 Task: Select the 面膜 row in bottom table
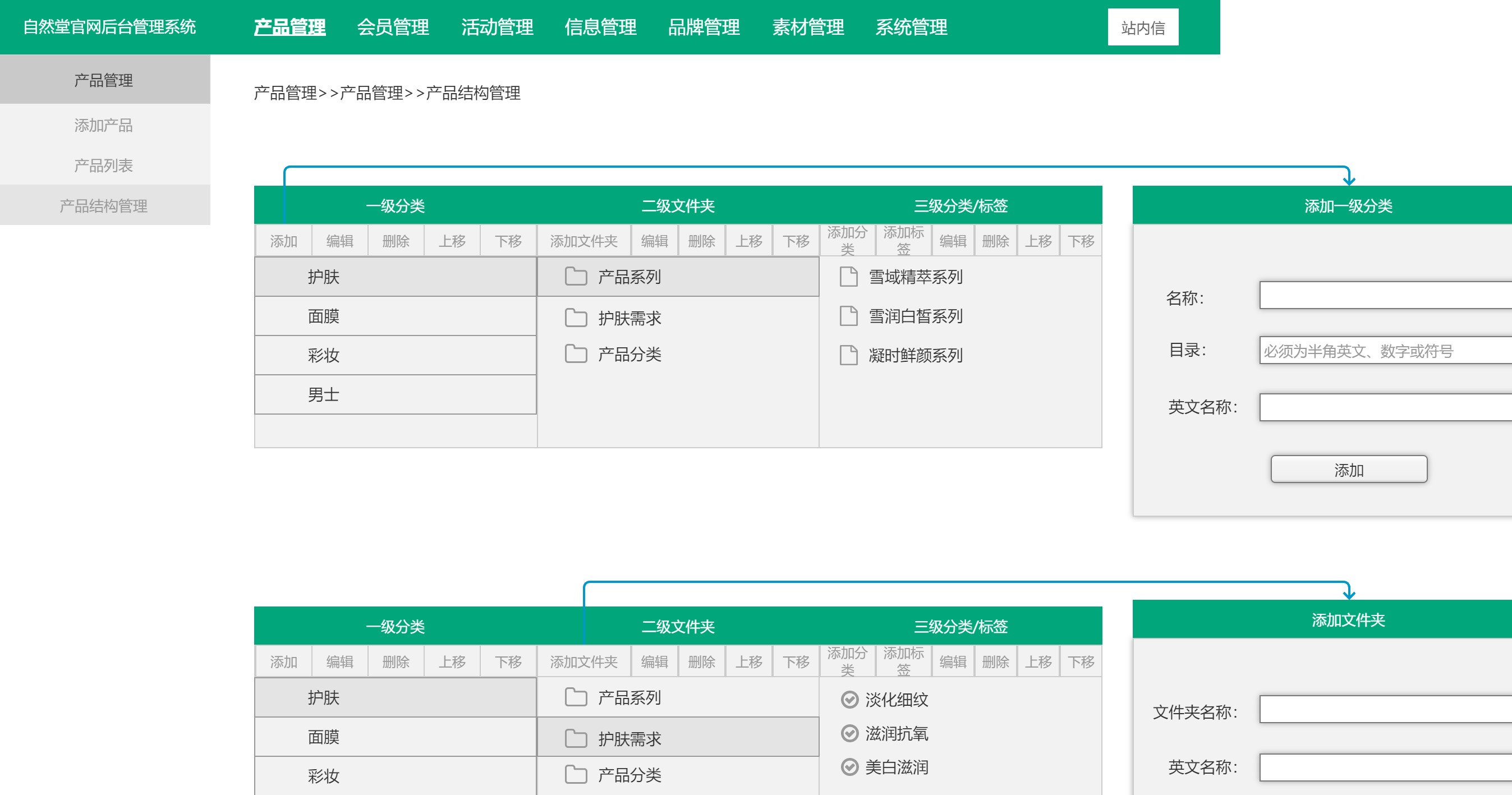click(x=396, y=736)
